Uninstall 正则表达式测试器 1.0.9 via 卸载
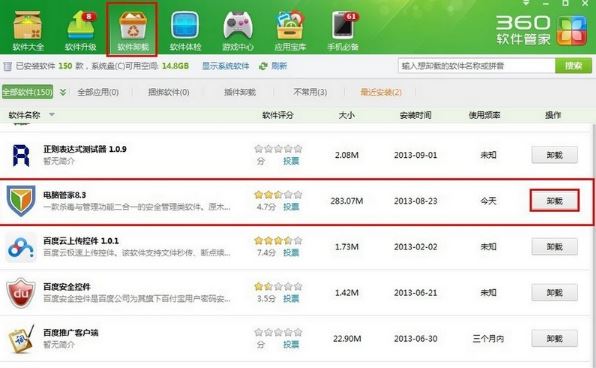 point(554,155)
